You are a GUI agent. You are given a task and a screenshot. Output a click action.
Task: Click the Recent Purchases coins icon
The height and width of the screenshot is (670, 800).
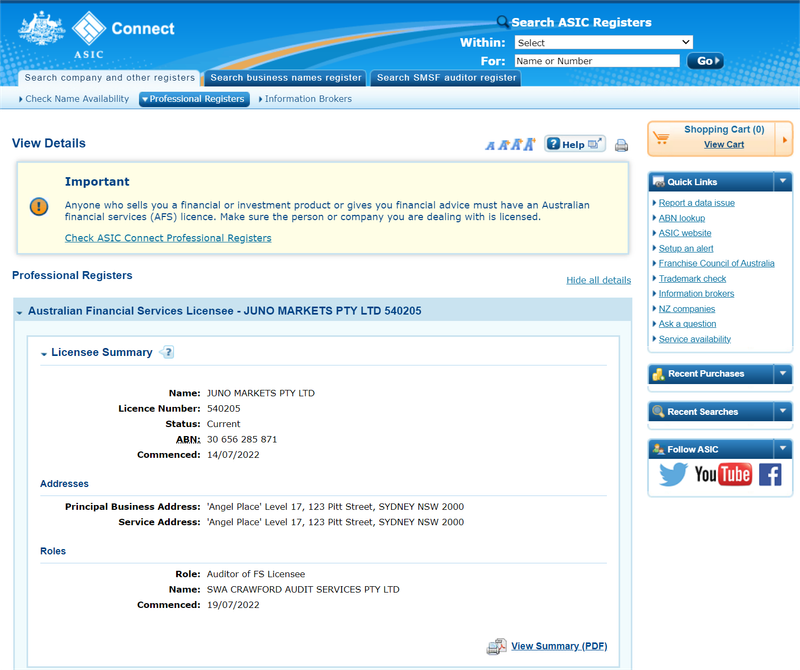[659, 374]
